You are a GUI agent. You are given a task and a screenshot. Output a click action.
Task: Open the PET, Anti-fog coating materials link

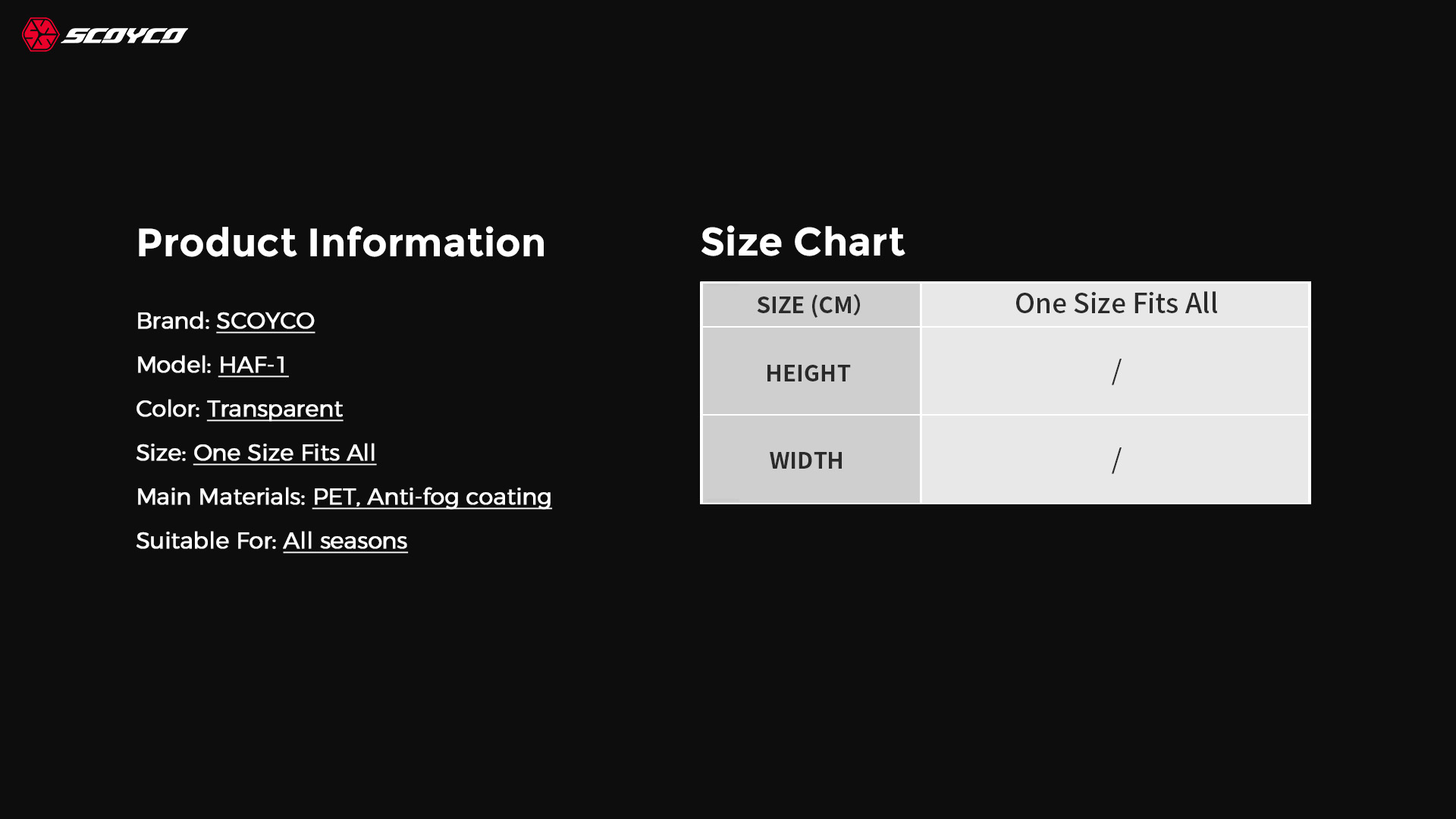[x=431, y=497]
